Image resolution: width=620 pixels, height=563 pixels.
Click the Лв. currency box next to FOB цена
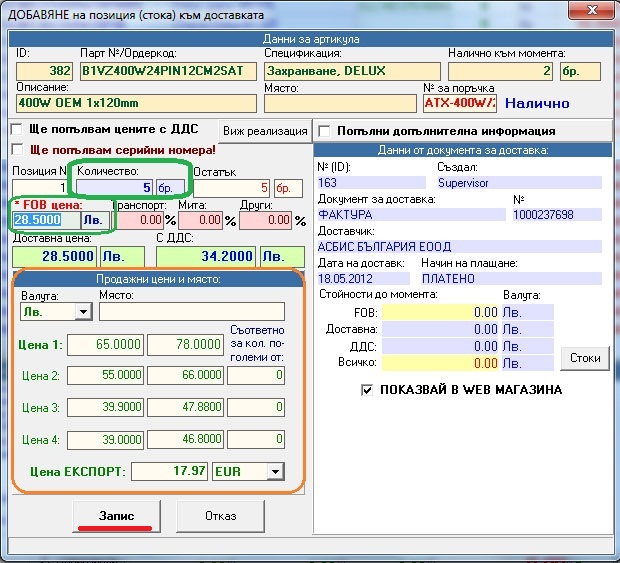(95, 220)
